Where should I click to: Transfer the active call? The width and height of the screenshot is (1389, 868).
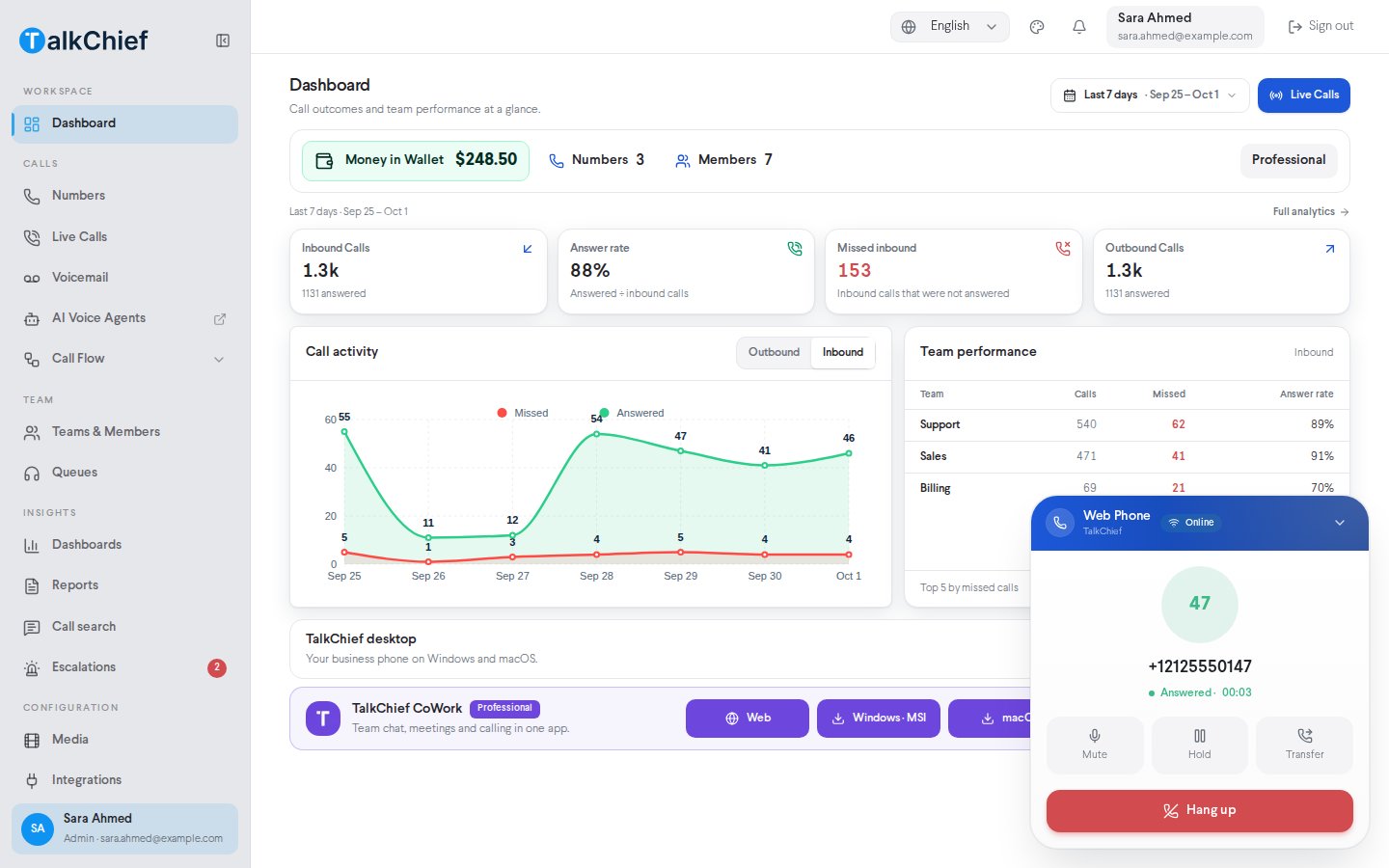click(1304, 745)
